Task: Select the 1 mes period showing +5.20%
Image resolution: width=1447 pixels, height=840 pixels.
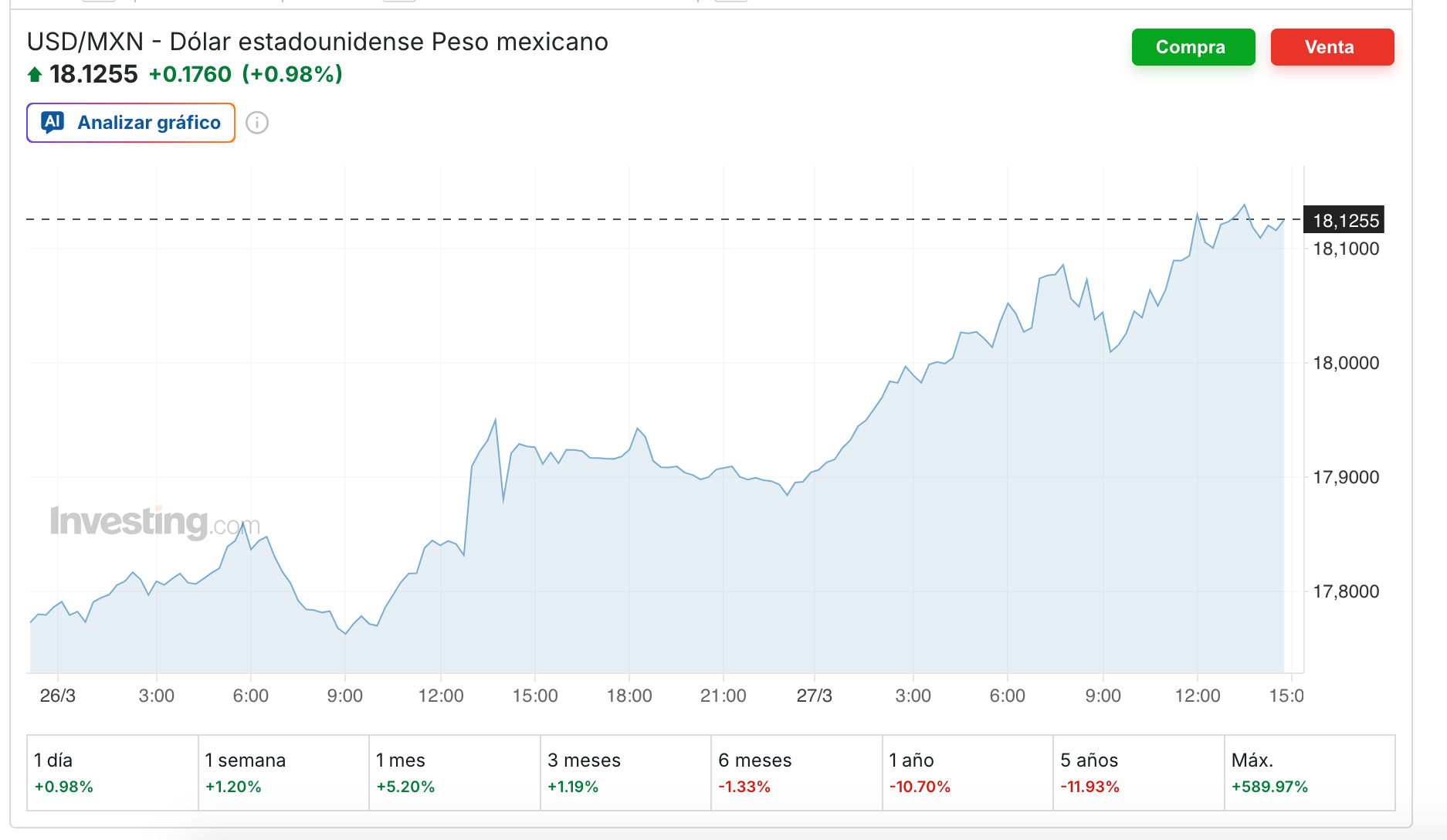Action: coord(454,773)
